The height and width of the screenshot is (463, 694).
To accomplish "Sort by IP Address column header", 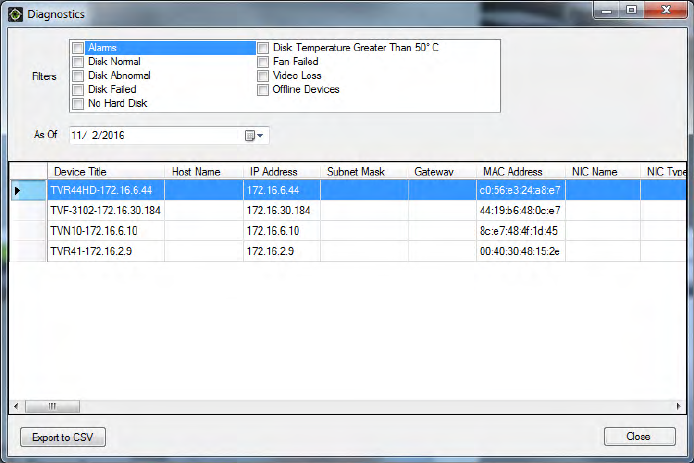I will pos(281,172).
